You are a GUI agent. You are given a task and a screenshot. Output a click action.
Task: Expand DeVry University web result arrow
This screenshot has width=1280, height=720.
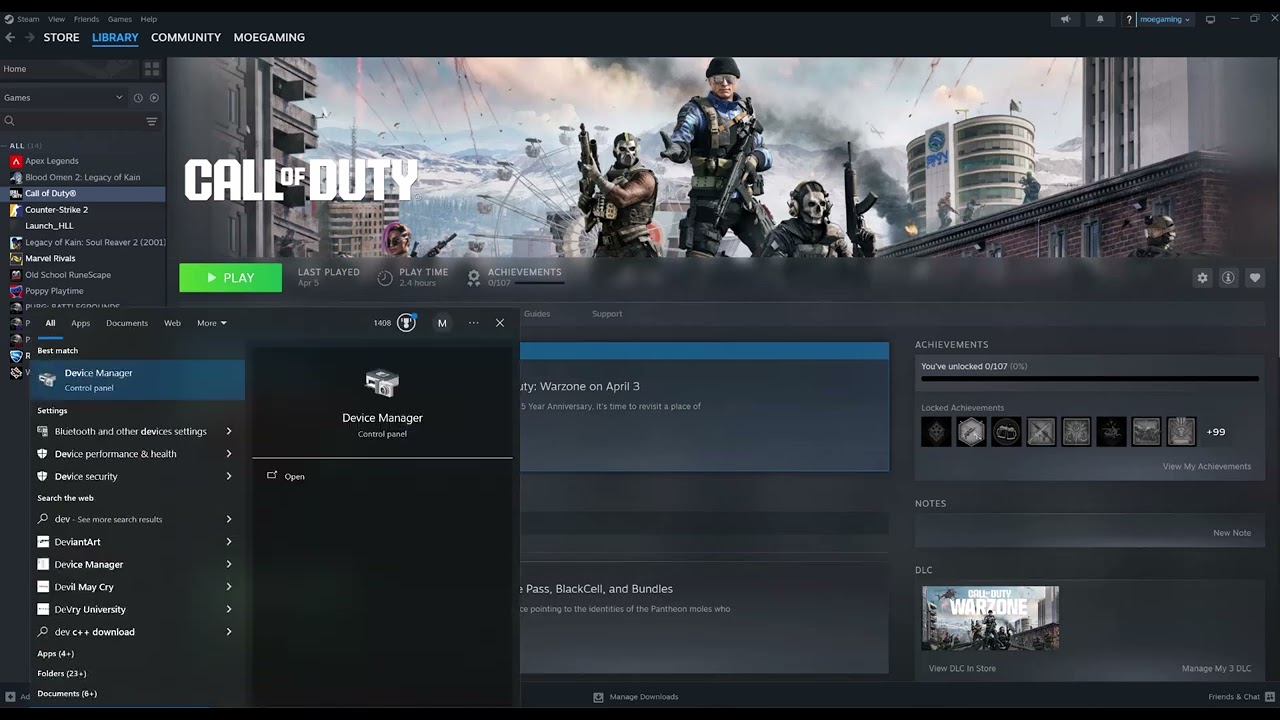click(229, 610)
